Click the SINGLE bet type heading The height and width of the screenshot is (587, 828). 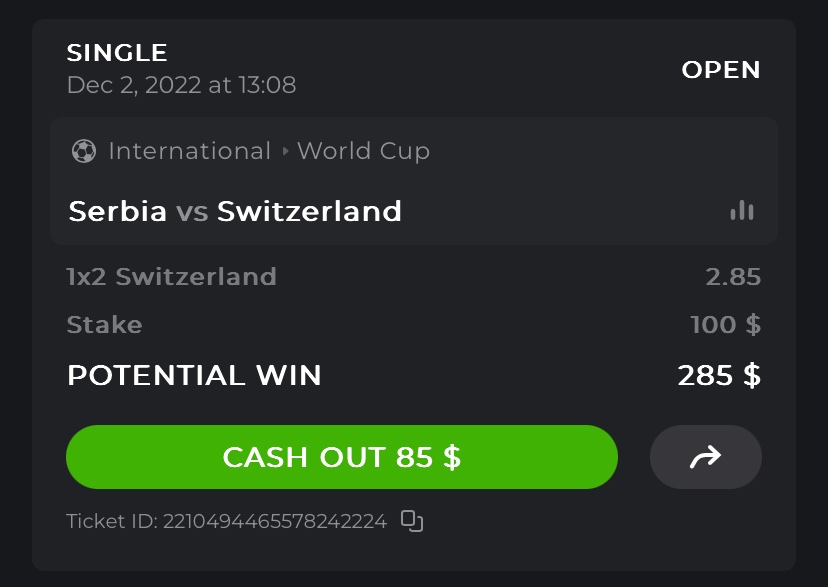click(x=117, y=53)
